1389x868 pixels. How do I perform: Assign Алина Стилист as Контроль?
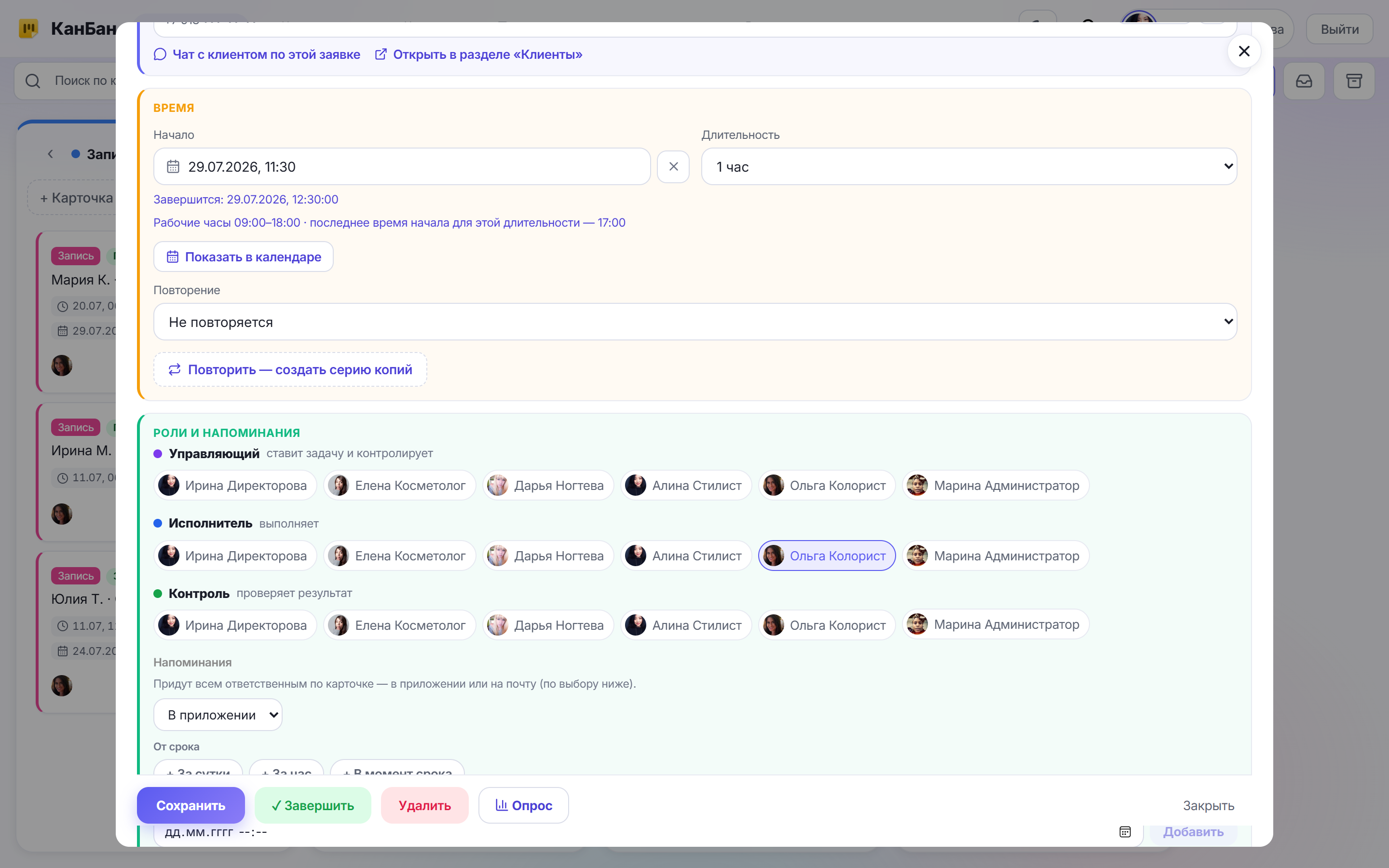[x=686, y=625]
